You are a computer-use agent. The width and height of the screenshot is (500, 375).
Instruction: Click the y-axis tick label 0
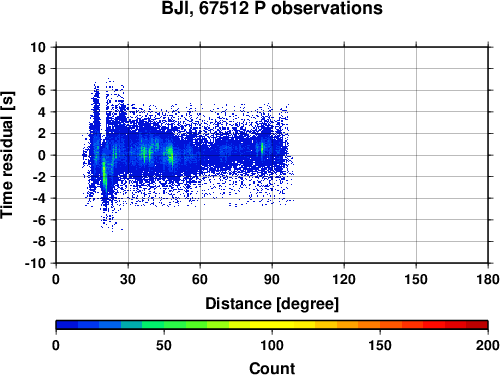(42, 155)
